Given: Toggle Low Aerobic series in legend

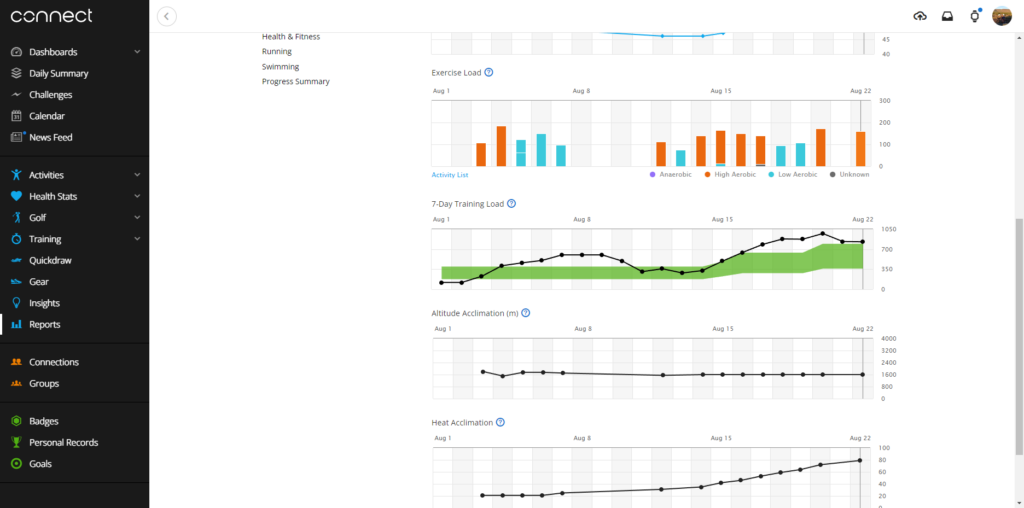Looking at the screenshot, I should coord(792,175).
